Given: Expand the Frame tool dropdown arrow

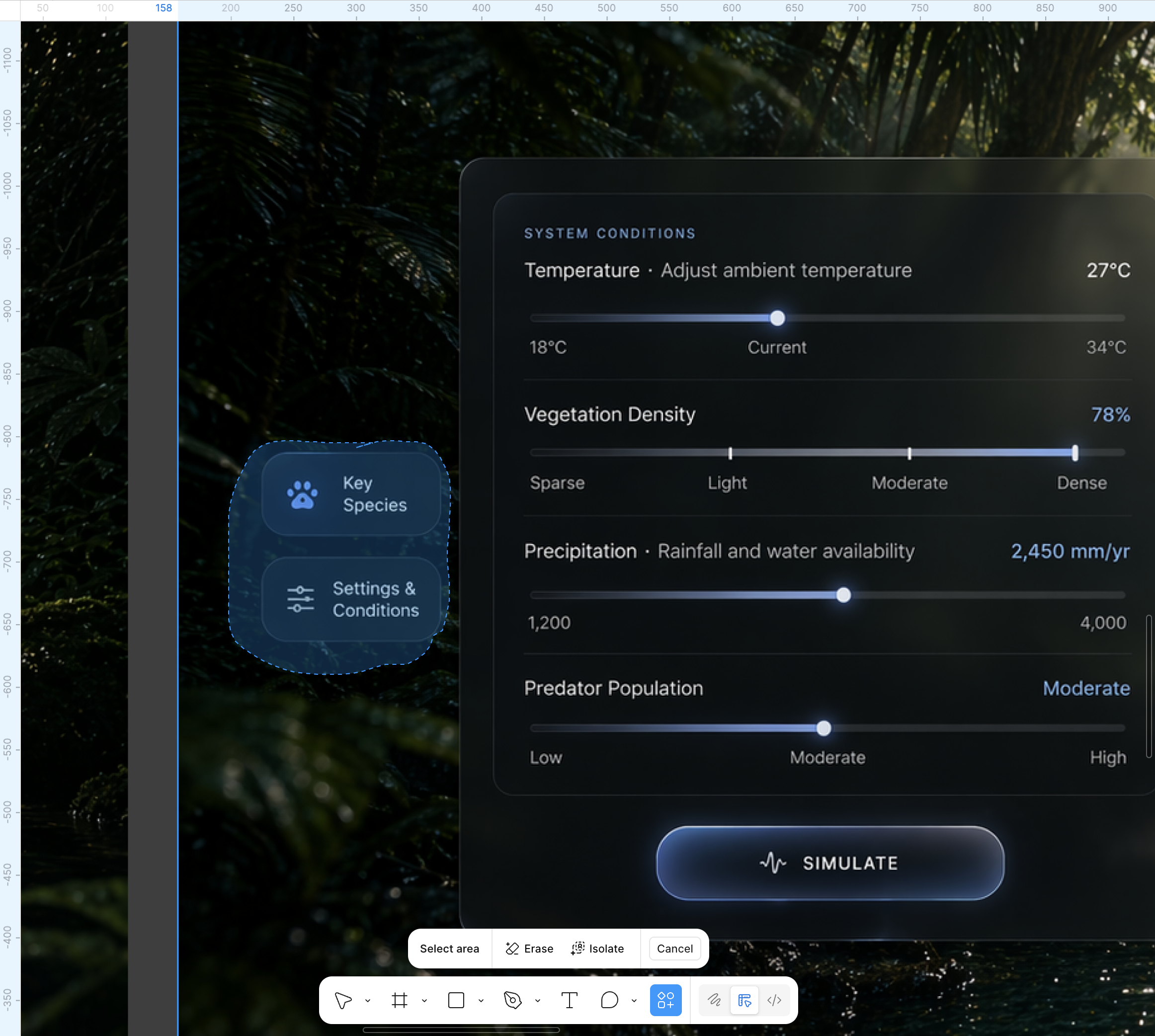Looking at the screenshot, I should 424,1001.
